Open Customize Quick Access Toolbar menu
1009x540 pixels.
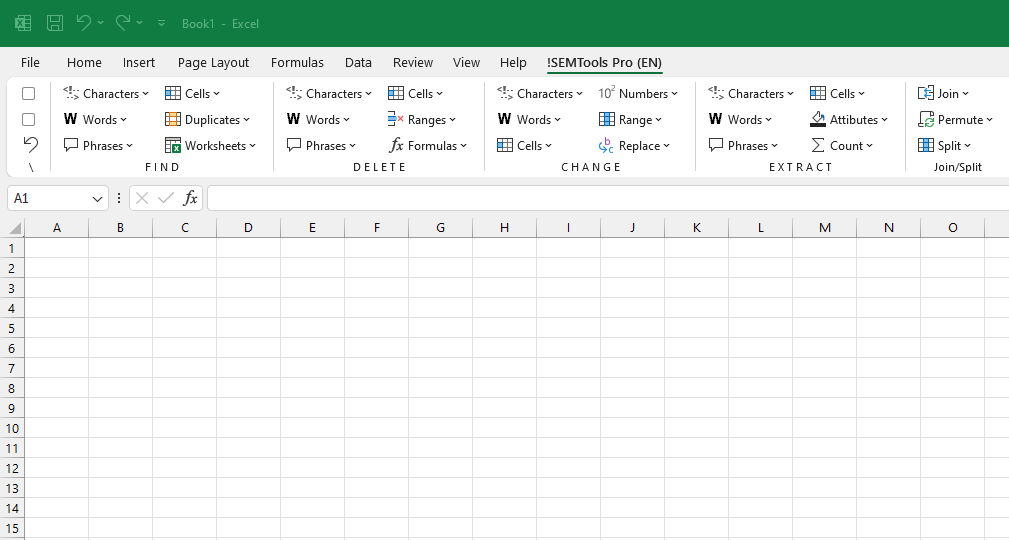162,23
